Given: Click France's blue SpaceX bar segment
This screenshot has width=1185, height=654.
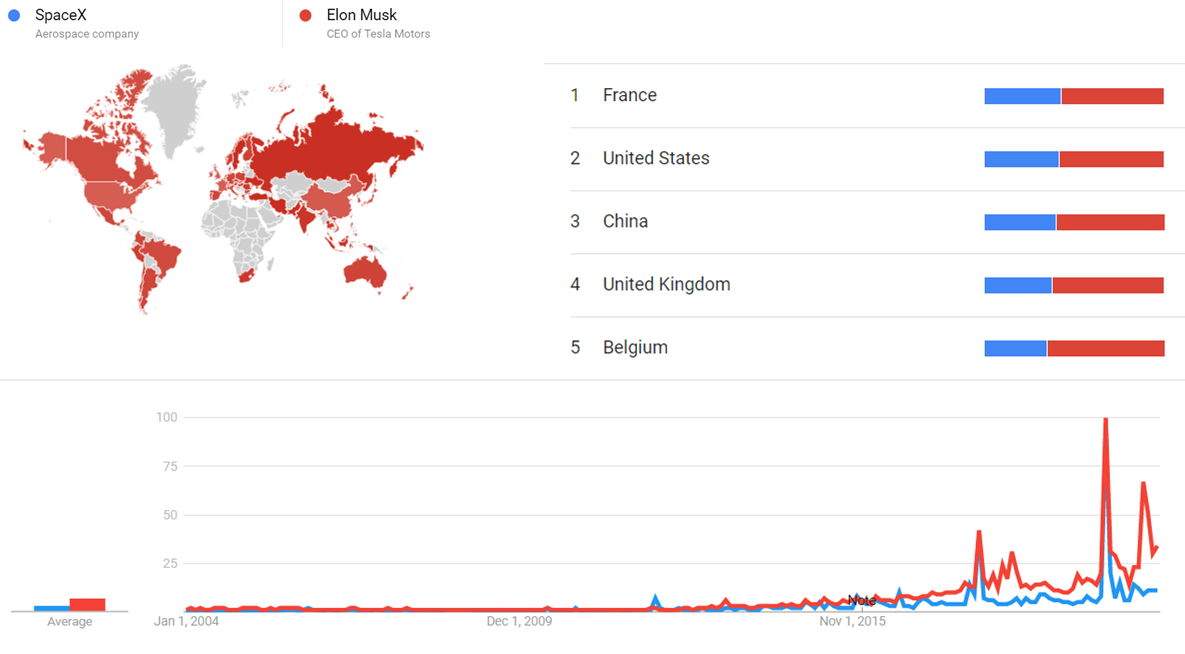Looking at the screenshot, I should (x=1022, y=96).
